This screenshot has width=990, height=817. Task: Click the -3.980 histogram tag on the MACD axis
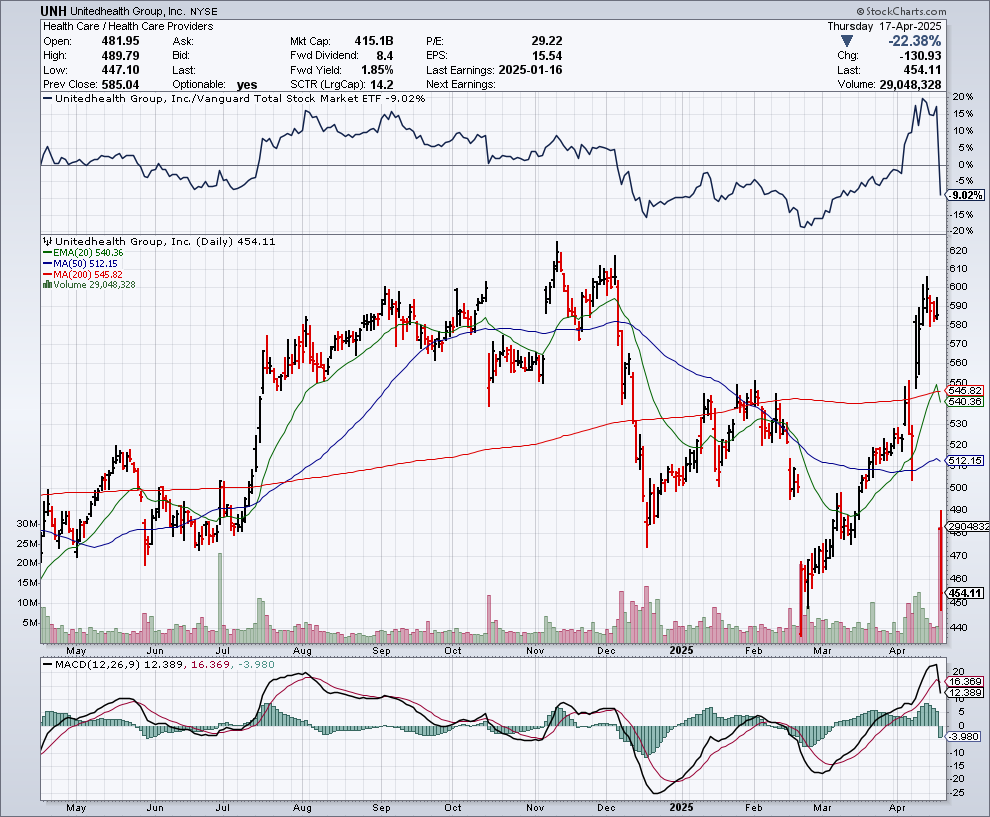(965, 737)
